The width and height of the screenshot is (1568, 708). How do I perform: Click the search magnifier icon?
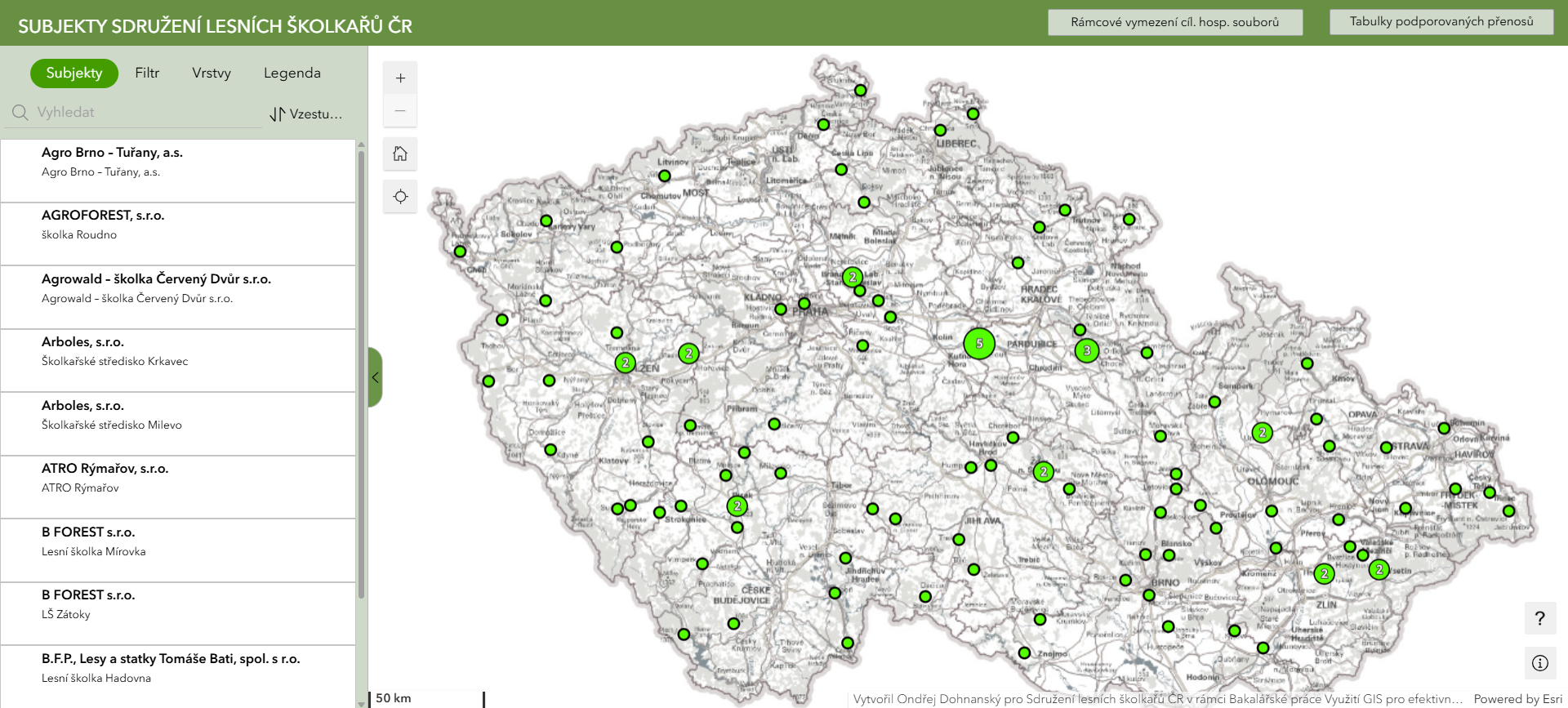click(20, 113)
